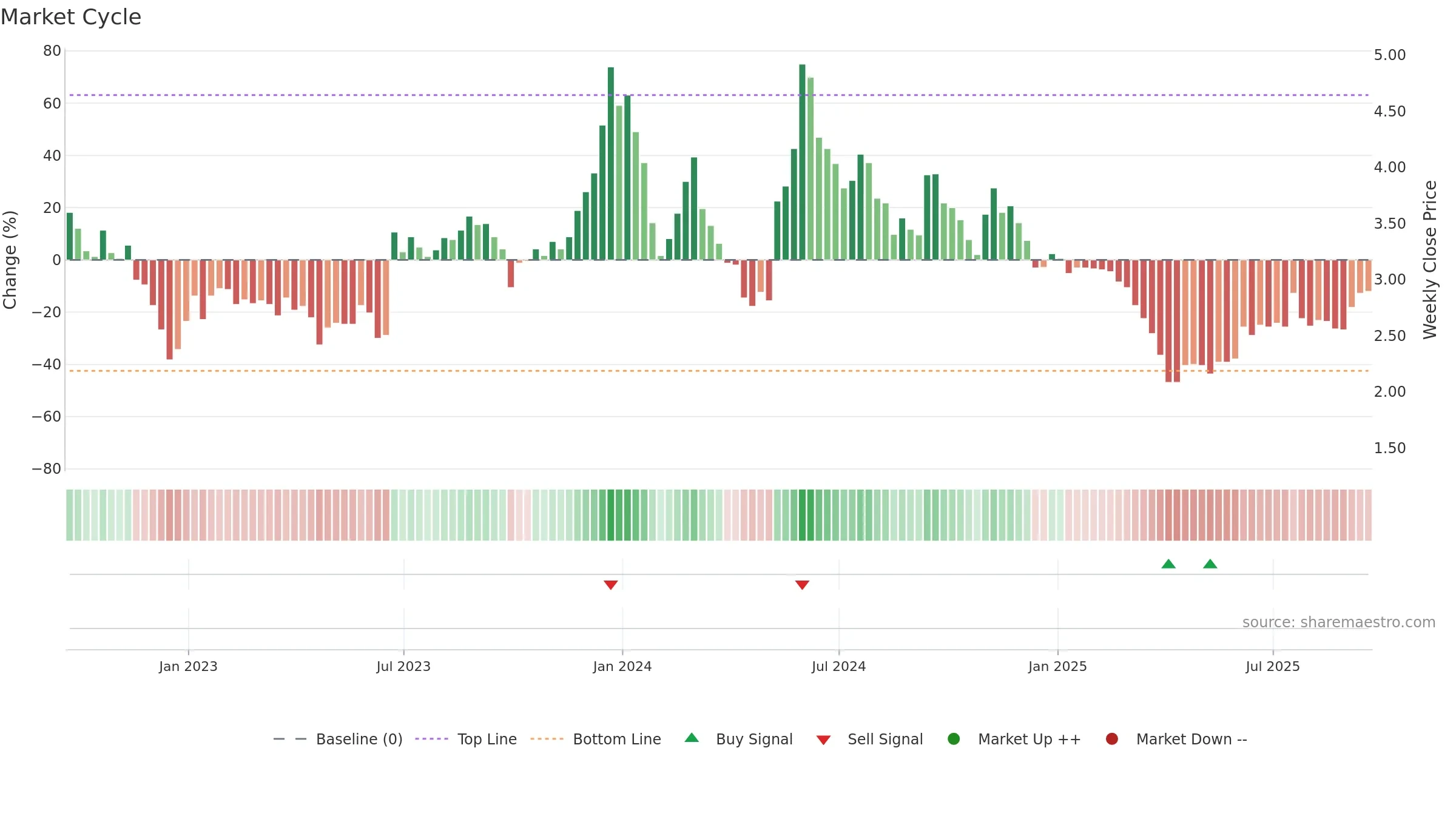Image resolution: width=1456 pixels, height=819 pixels.
Task: Click the 80 tick on the left axis
Action: click(52, 51)
